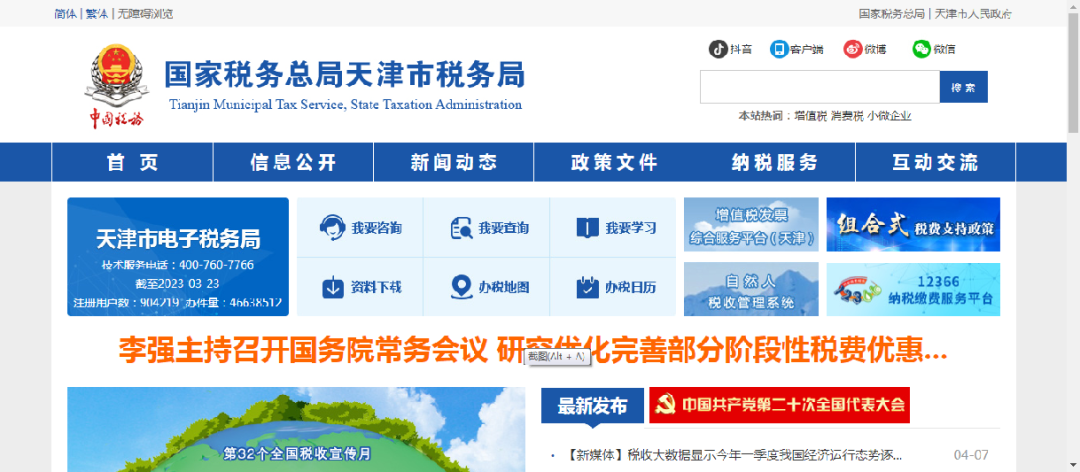Open the 中国共产党第二十次全国代表大会 banner
The width and height of the screenshot is (1080, 472).
779,405
